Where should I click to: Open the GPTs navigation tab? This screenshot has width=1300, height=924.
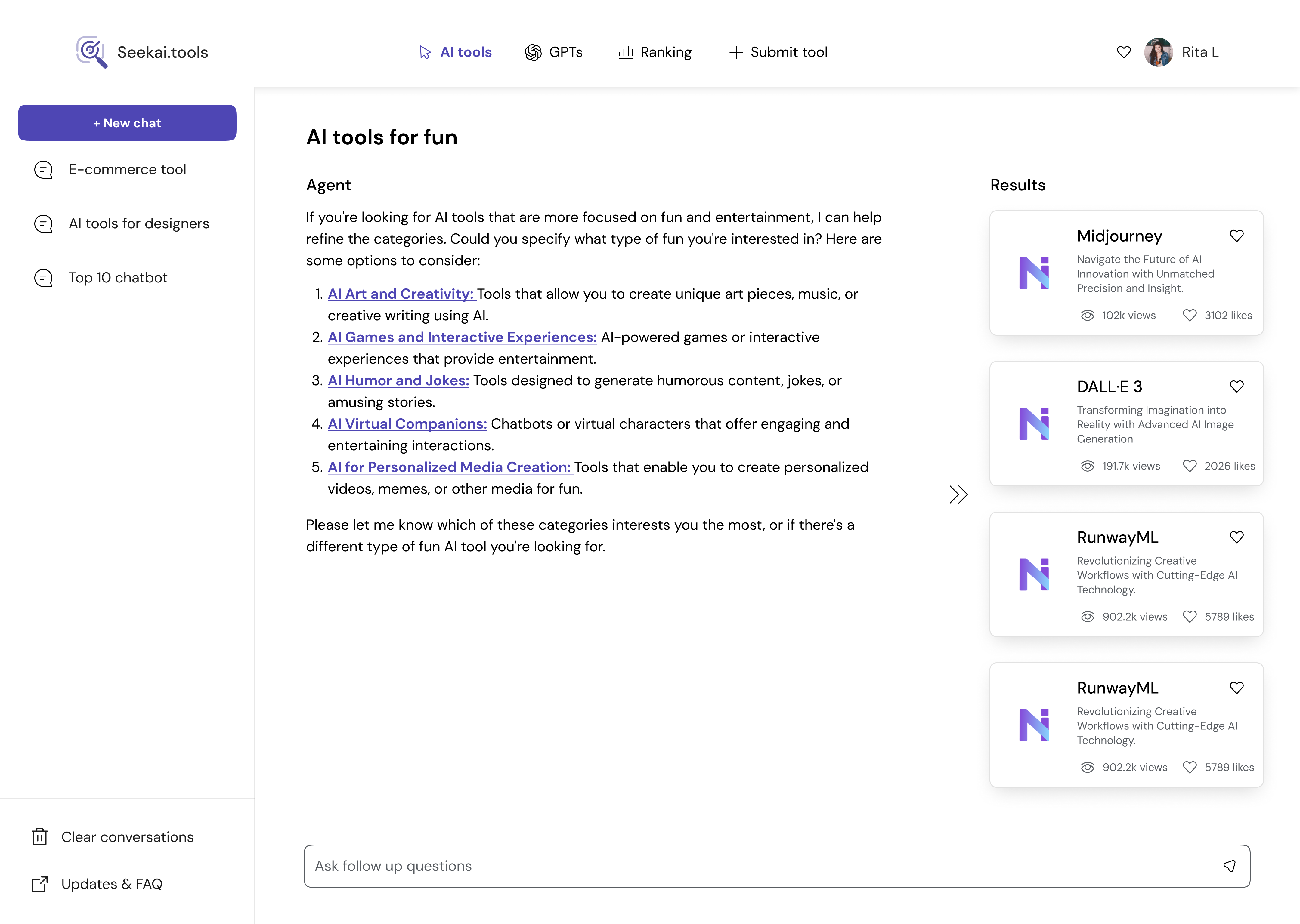tap(554, 52)
